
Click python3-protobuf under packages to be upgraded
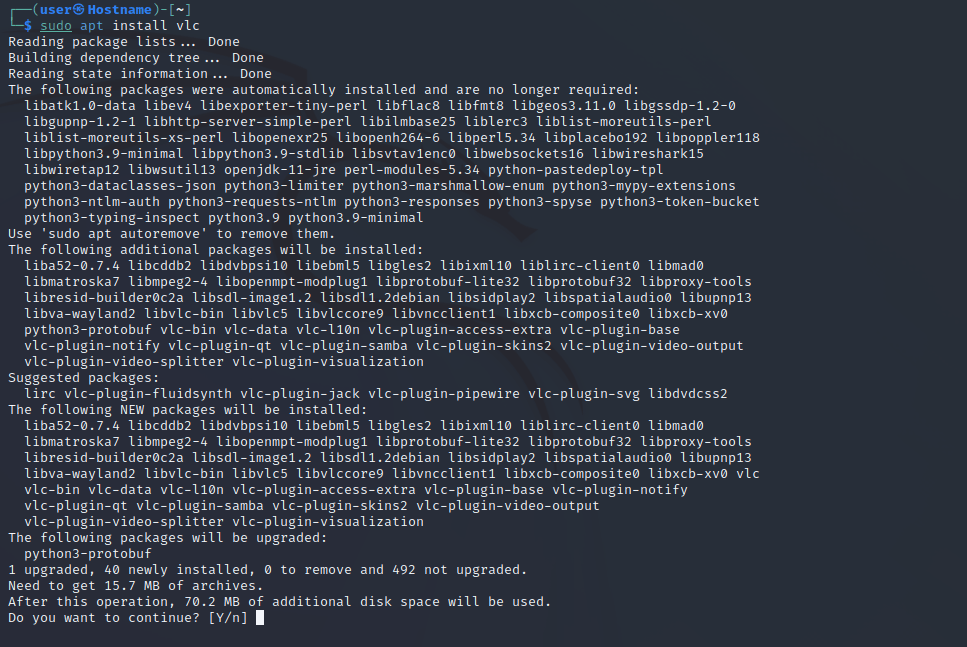coord(88,554)
